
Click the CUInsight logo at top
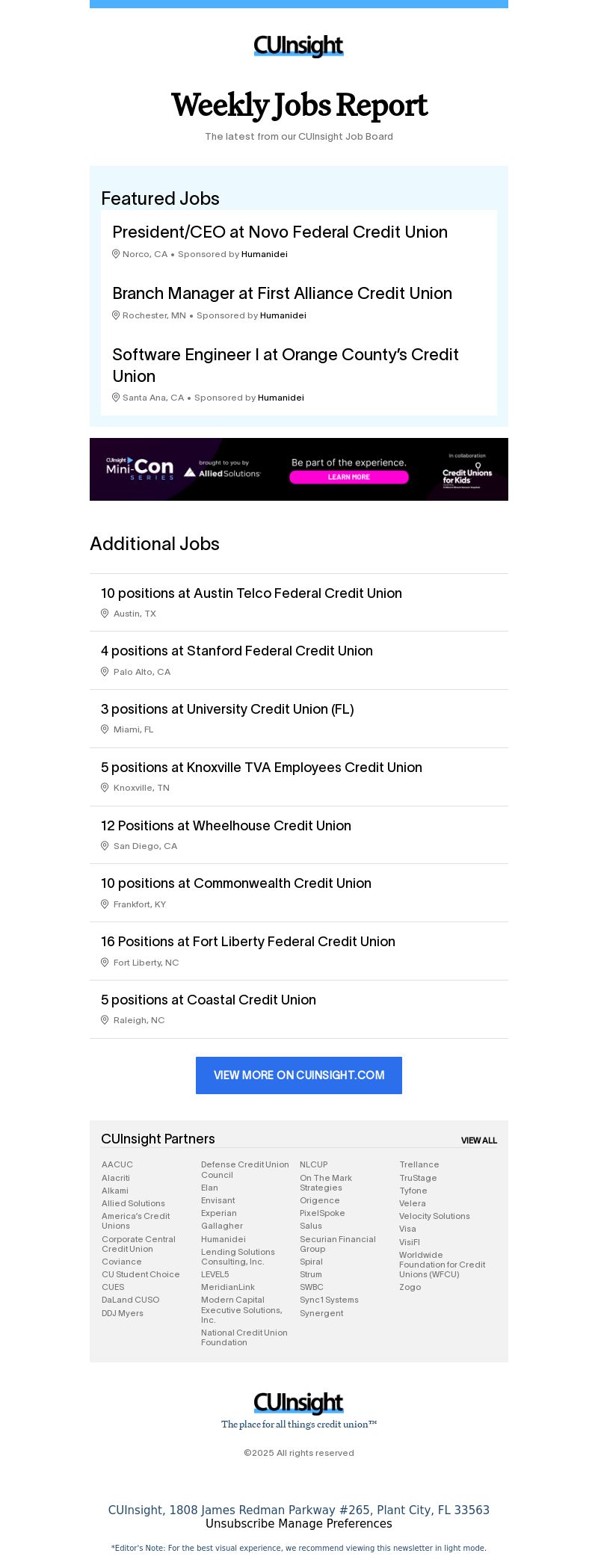click(x=298, y=46)
